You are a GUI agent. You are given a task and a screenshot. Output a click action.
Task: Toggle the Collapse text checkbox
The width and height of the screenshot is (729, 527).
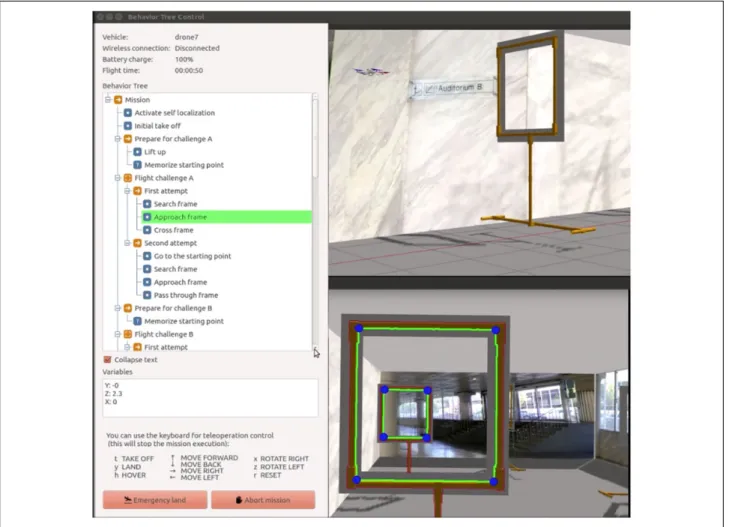click(107, 359)
